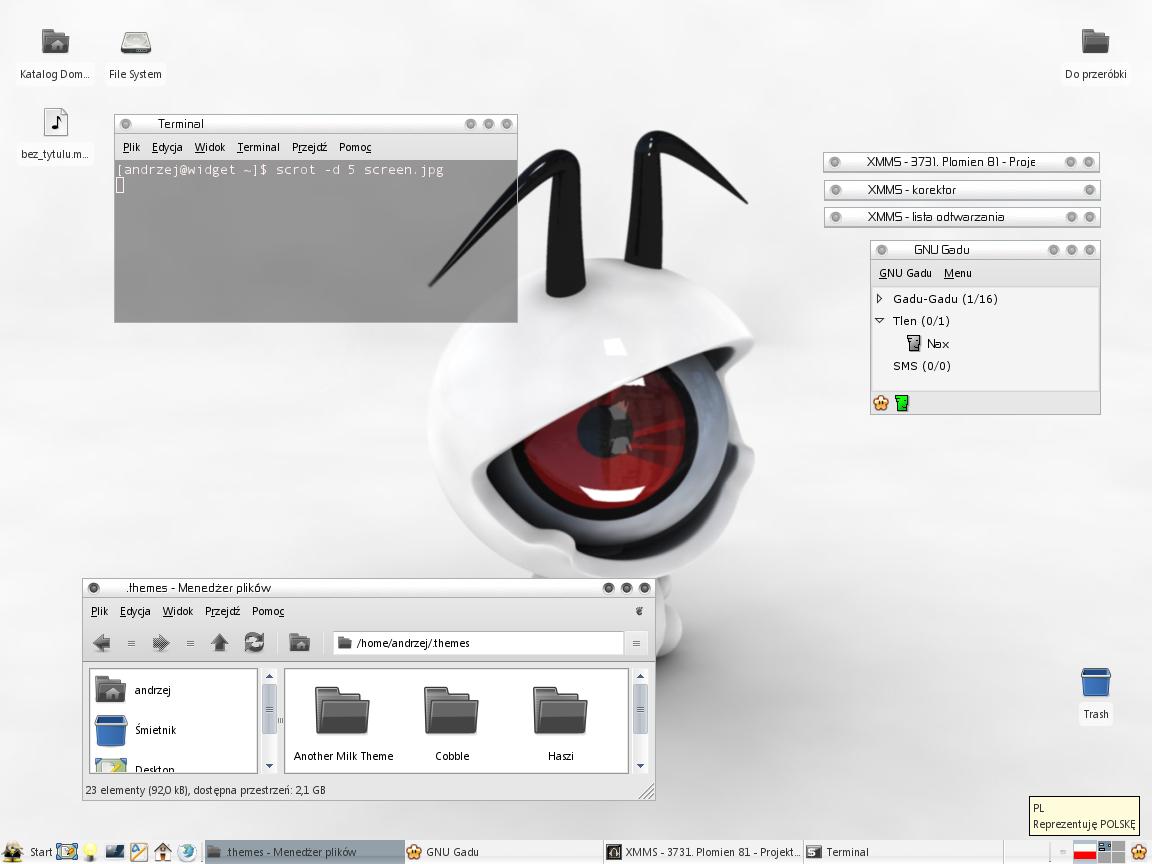
Task: Expand the Gadu-Gadu (1/16) group
Action: click(879, 298)
